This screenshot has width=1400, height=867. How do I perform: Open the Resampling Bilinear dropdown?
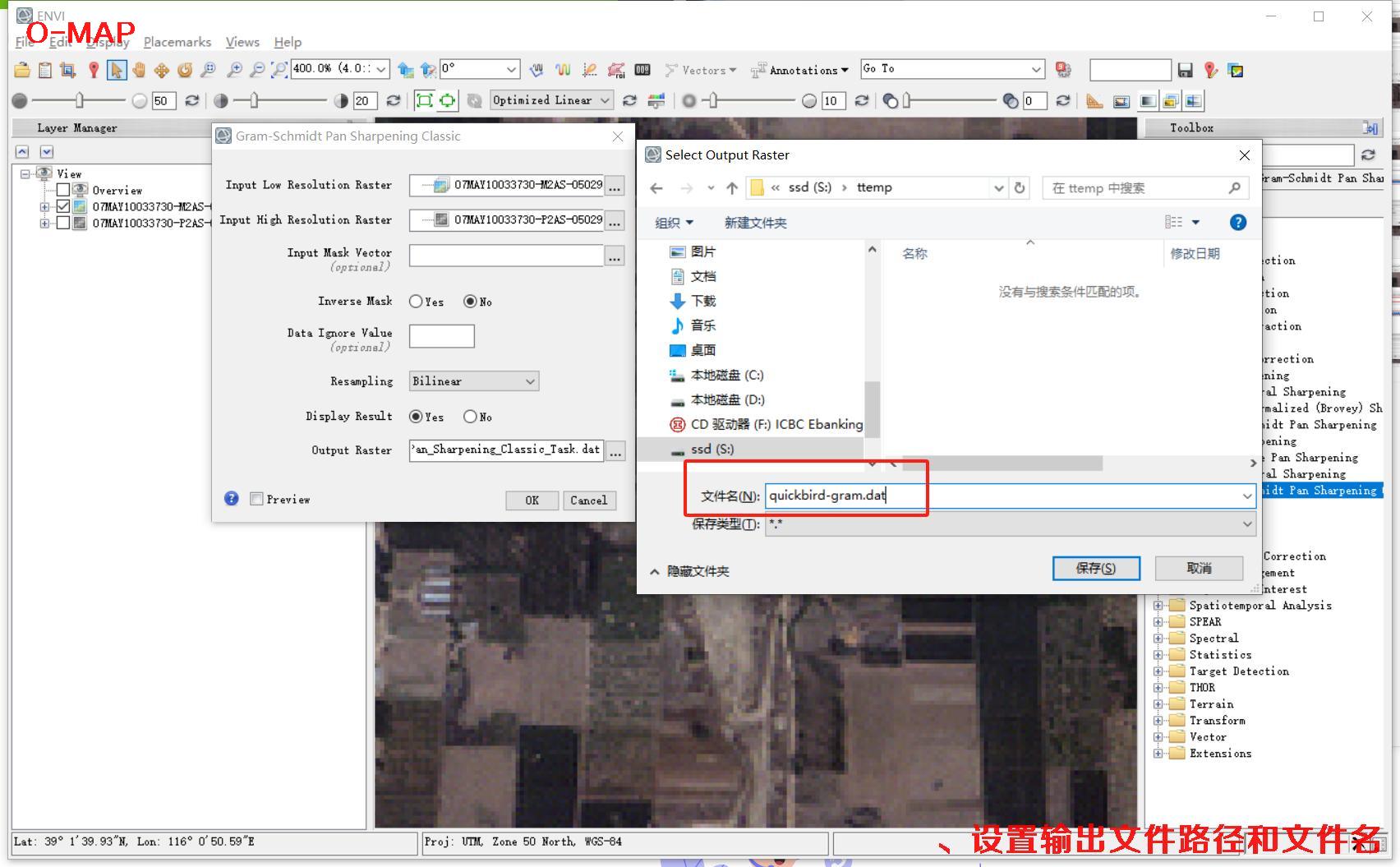474,381
